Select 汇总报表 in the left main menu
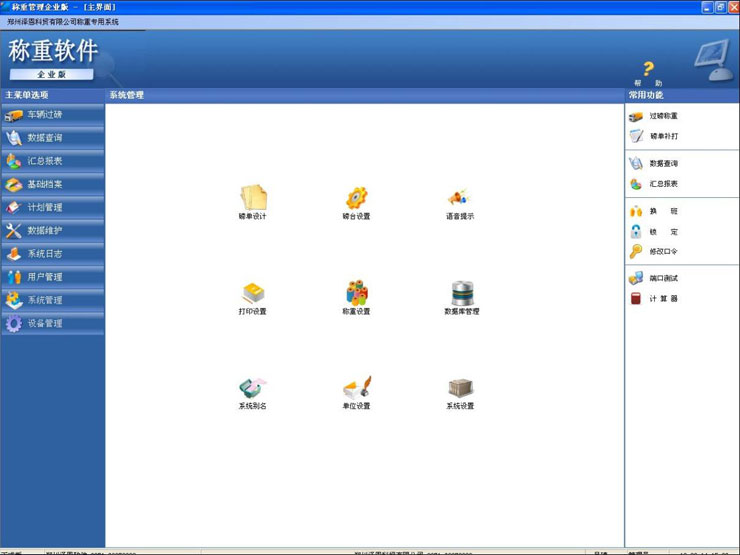Image resolution: width=740 pixels, height=555 pixels. [x=52, y=161]
